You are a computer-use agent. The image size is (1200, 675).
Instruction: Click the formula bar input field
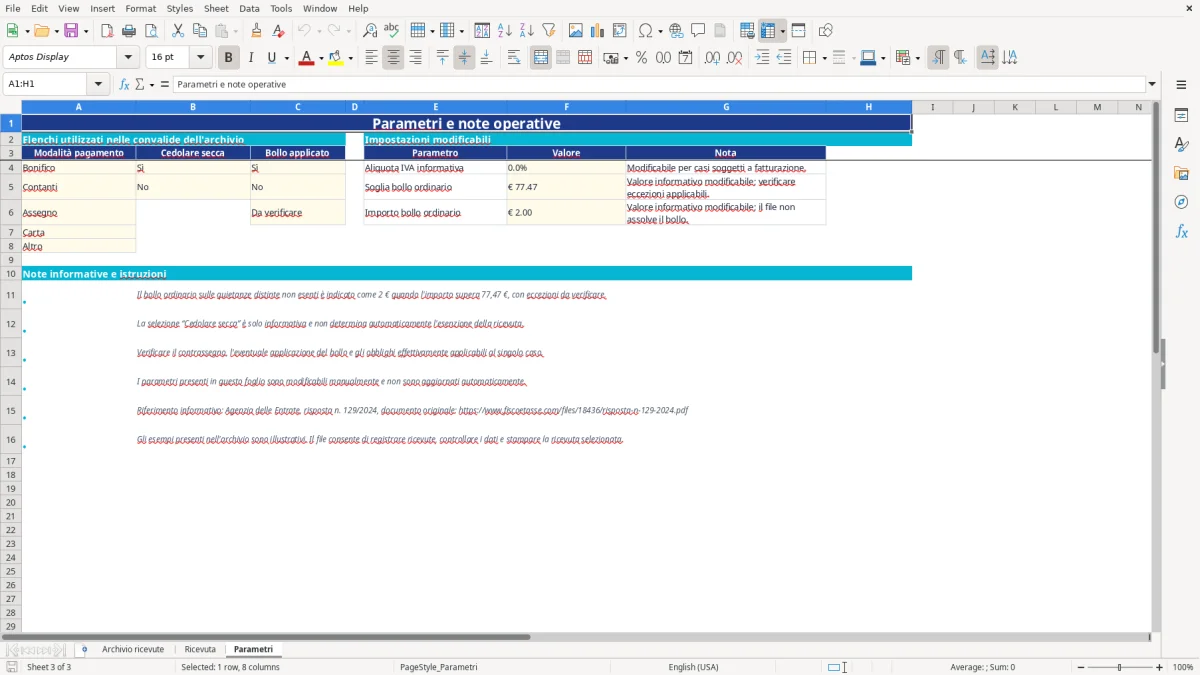coord(659,84)
